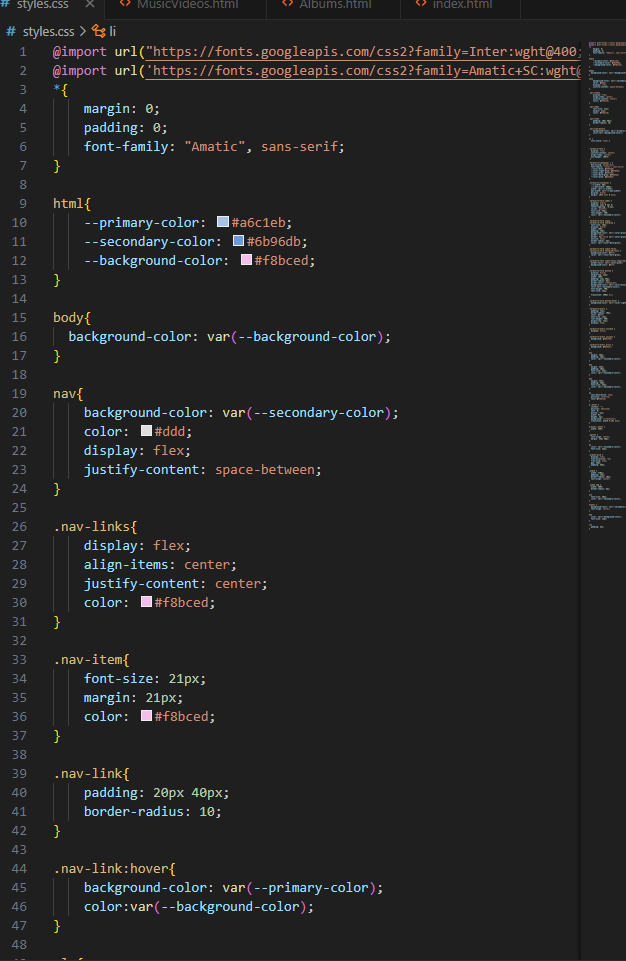The width and height of the screenshot is (626, 961).
Task: Click the HTML icon on MusicVideos.html tab
Action: [125, 5]
